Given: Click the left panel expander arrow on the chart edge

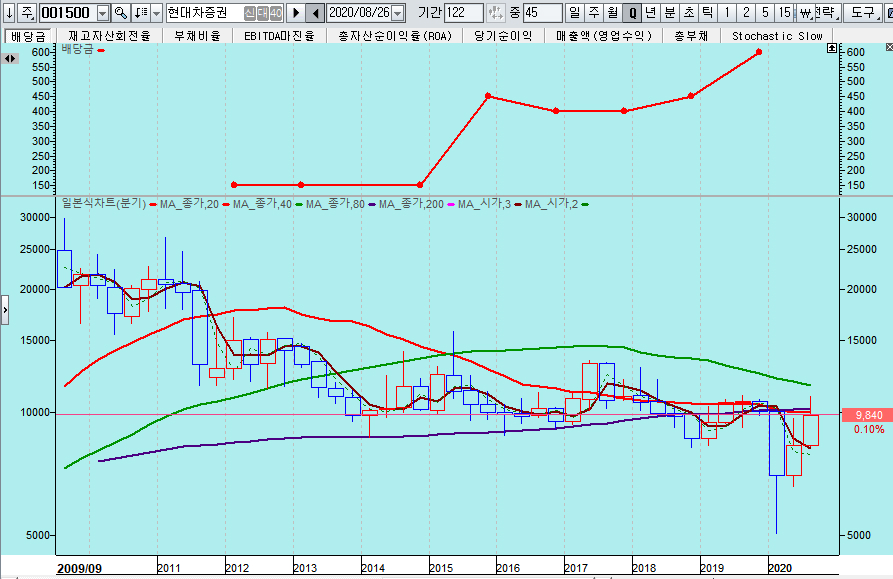Looking at the screenshot, I should pyautogui.click(x=5, y=311).
